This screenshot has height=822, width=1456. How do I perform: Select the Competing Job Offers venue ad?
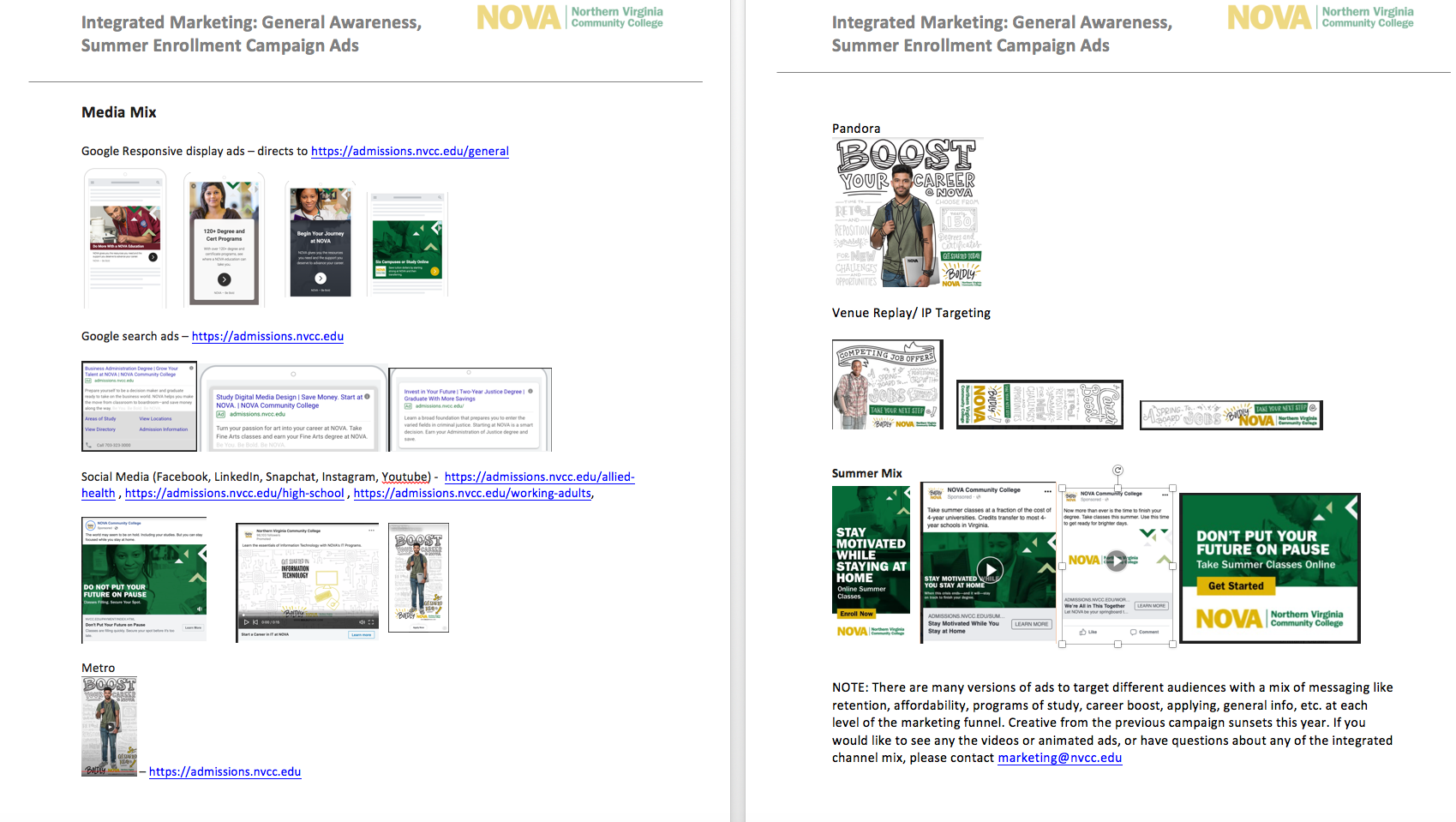coord(888,384)
